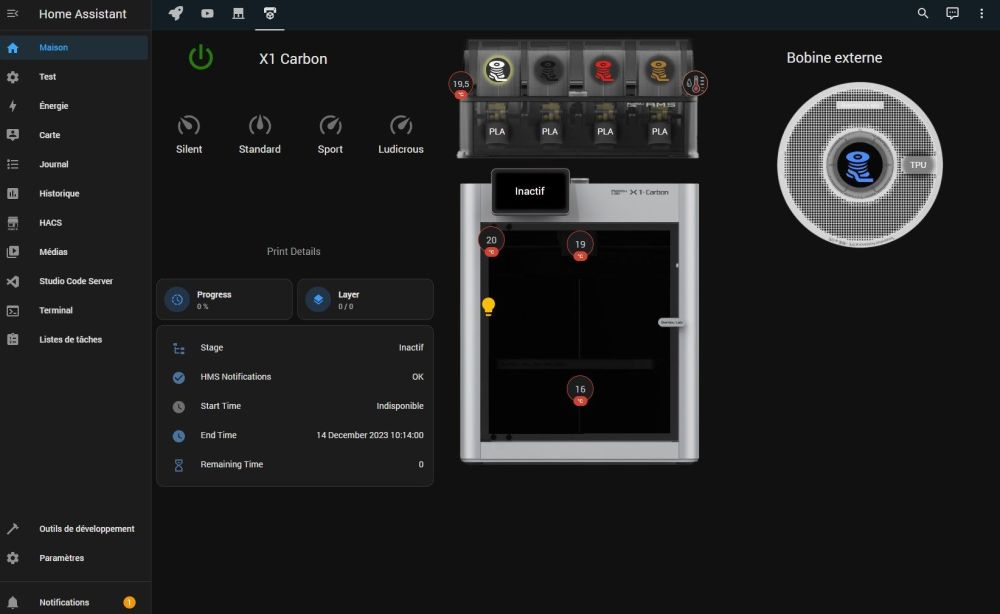
Task: Open the search icon in header
Action: (923, 13)
